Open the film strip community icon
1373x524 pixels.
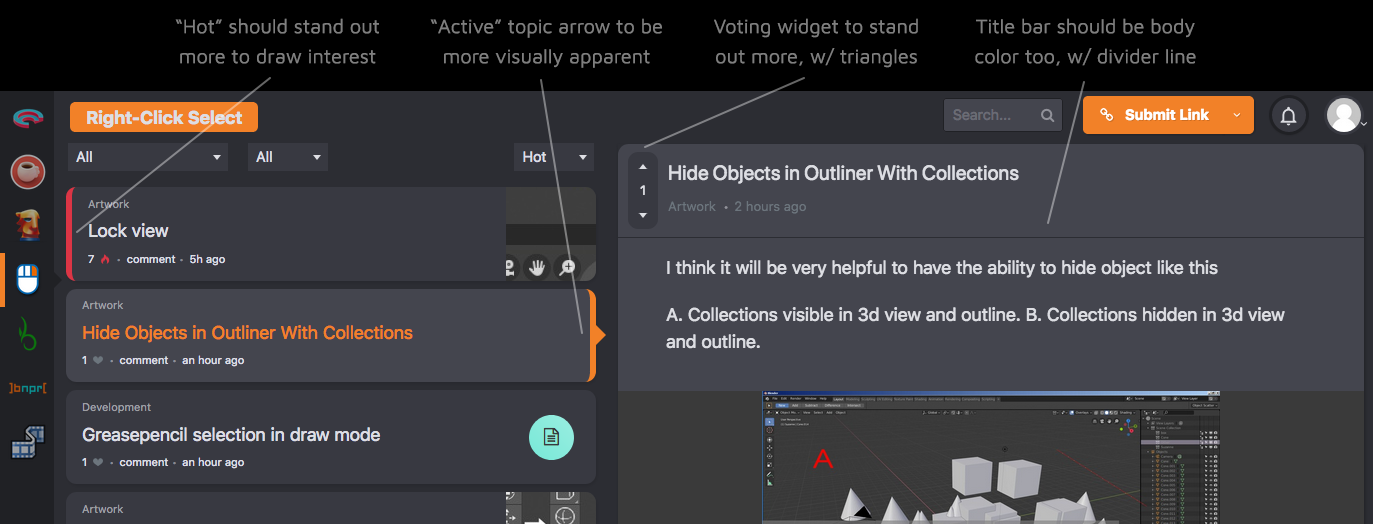(28, 442)
